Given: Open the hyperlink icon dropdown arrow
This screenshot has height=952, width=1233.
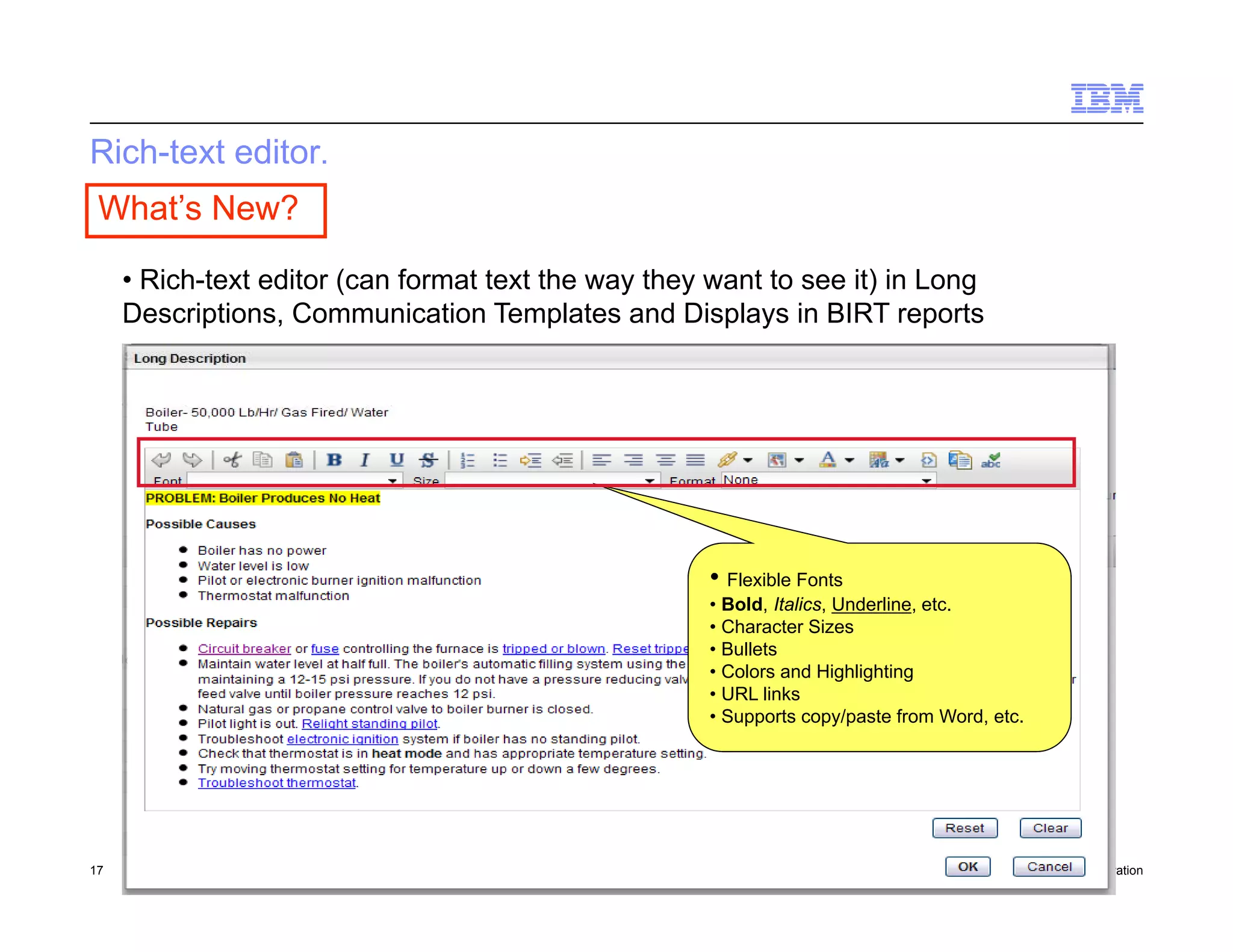Looking at the screenshot, I should pos(748,460).
